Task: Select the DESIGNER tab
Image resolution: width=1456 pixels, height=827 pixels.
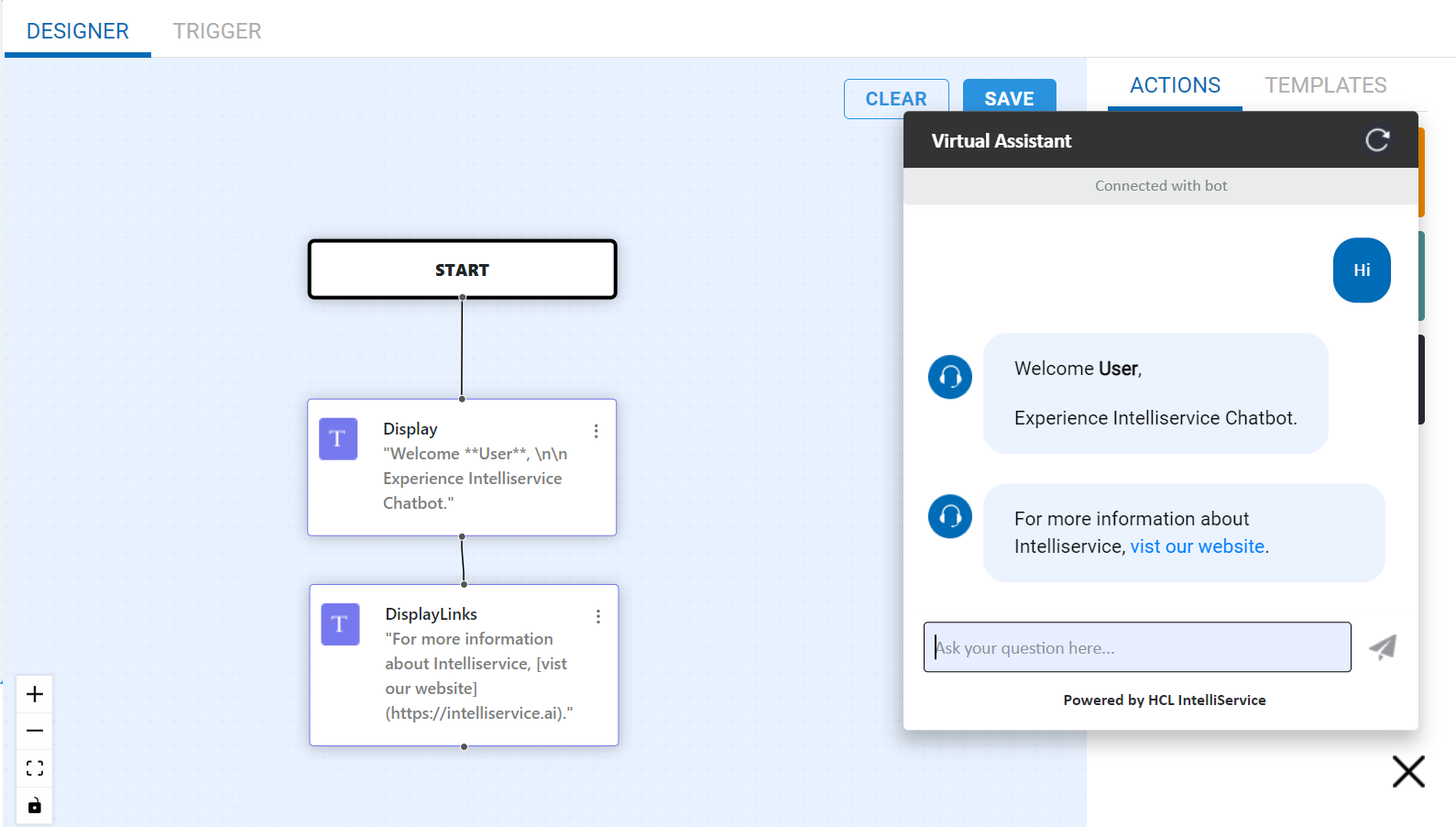Action: (78, 31)
